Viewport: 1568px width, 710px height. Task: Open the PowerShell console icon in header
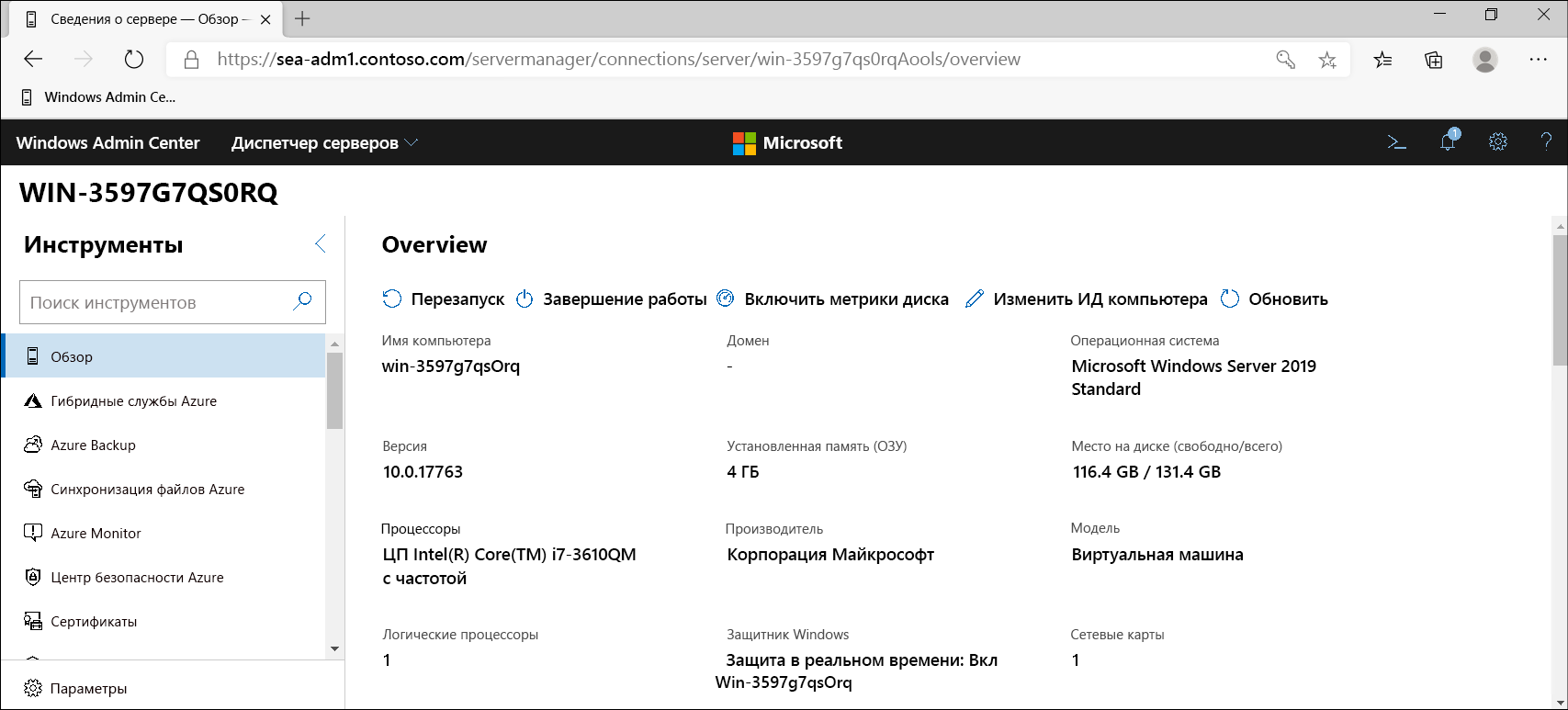(x=1396, y=142)
